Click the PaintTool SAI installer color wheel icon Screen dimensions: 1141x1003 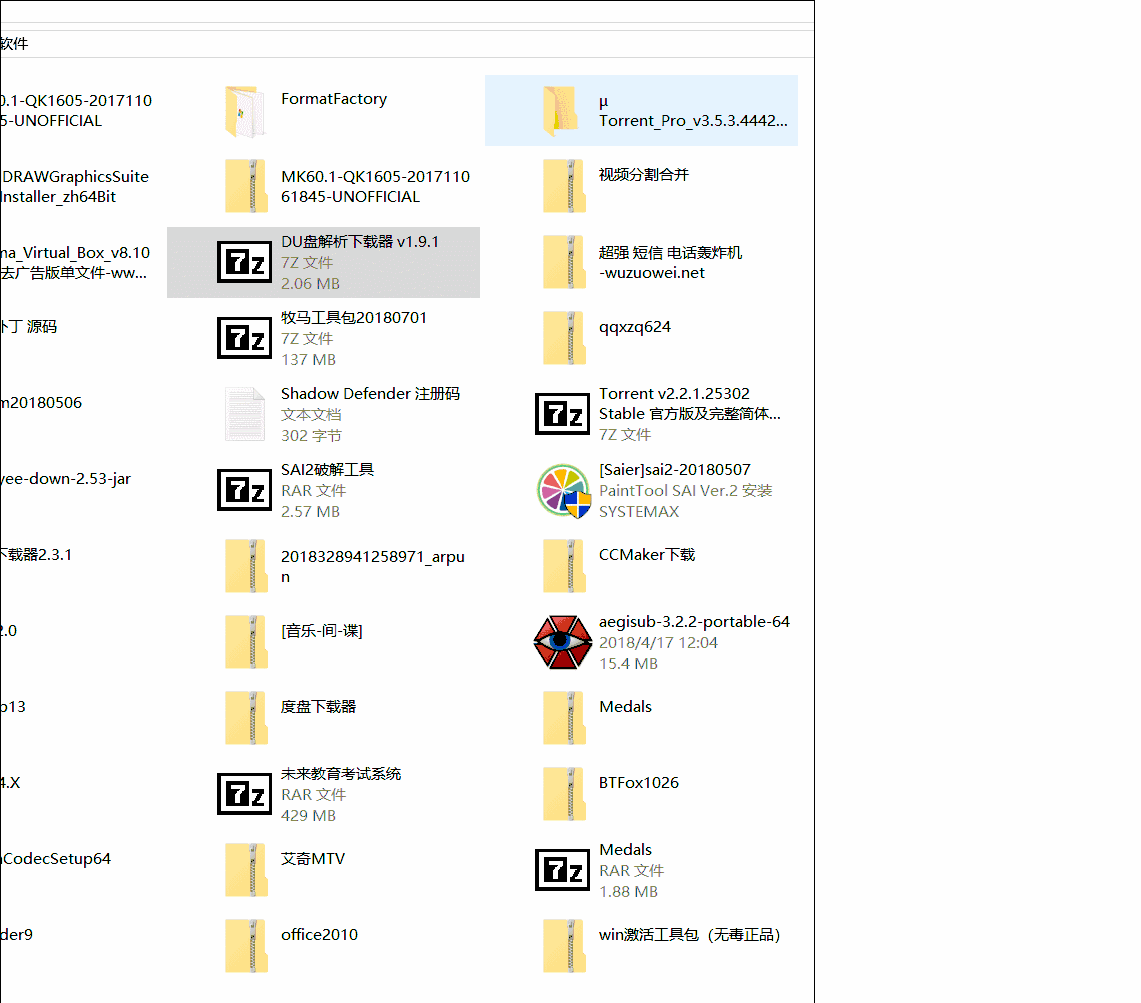pos(564,491)
